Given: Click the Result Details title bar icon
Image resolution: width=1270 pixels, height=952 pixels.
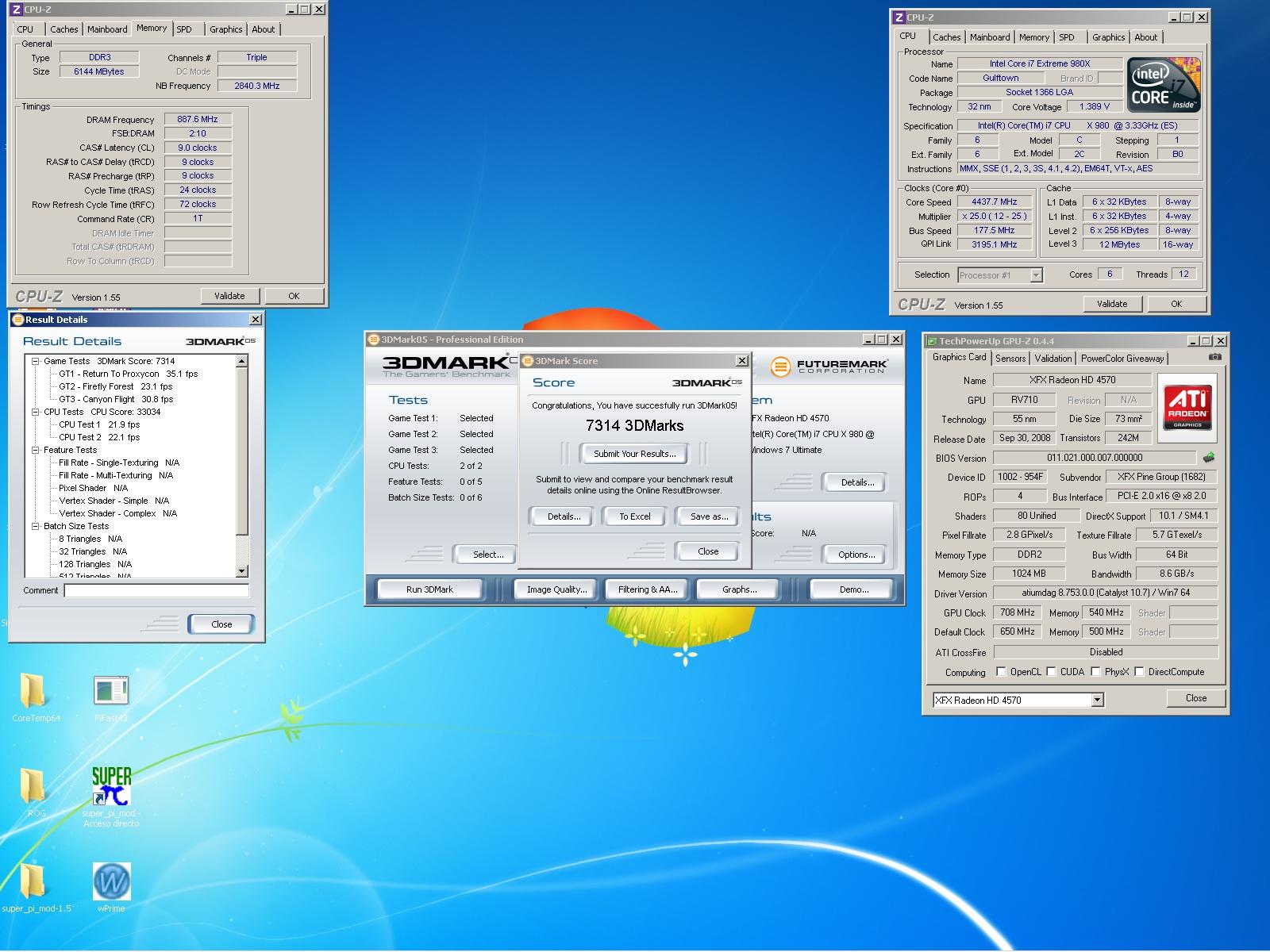Looking at the screenshot, I should (x=18, y=320).
